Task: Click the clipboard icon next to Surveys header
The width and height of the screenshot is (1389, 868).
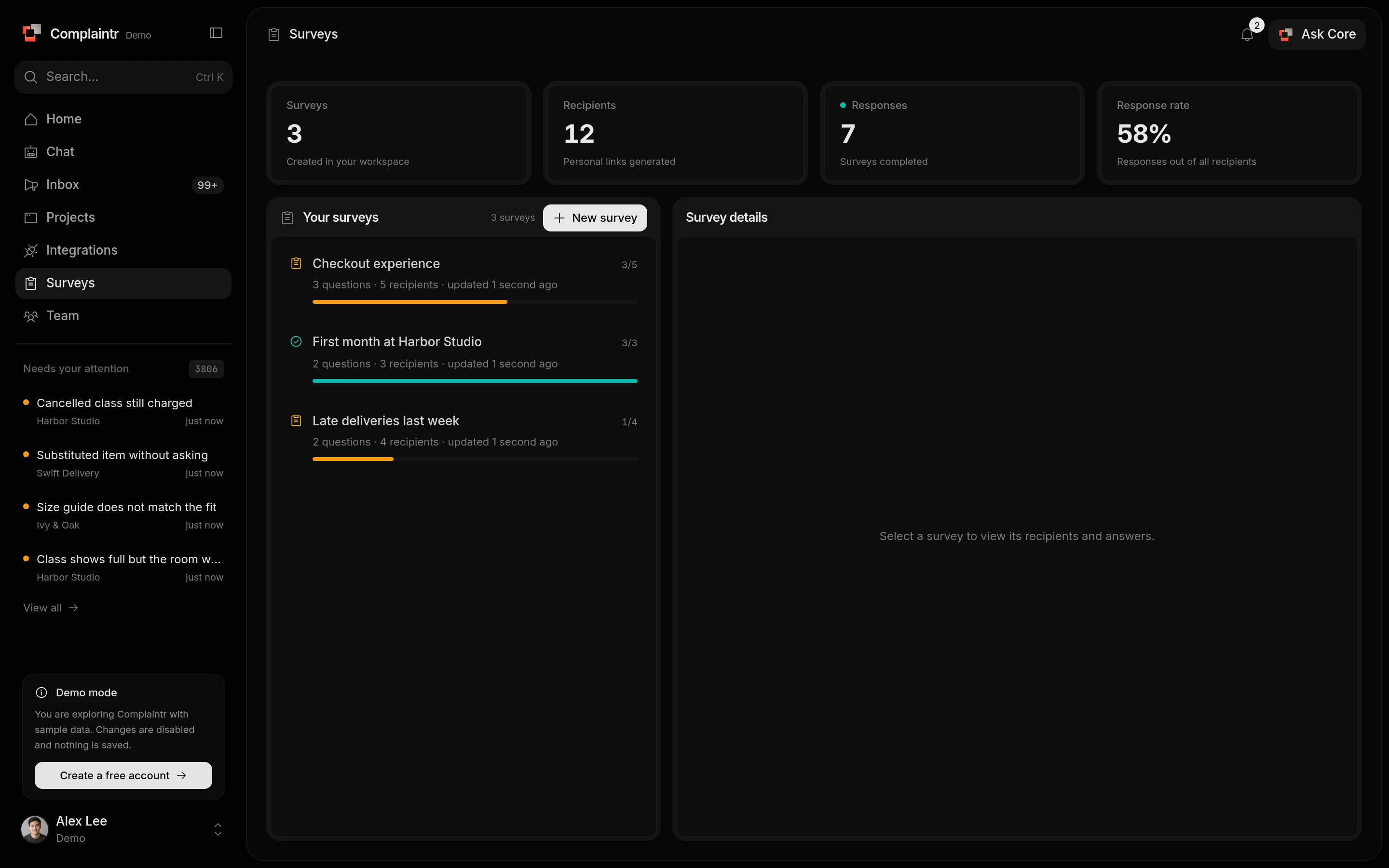Action: coord(274,34)
